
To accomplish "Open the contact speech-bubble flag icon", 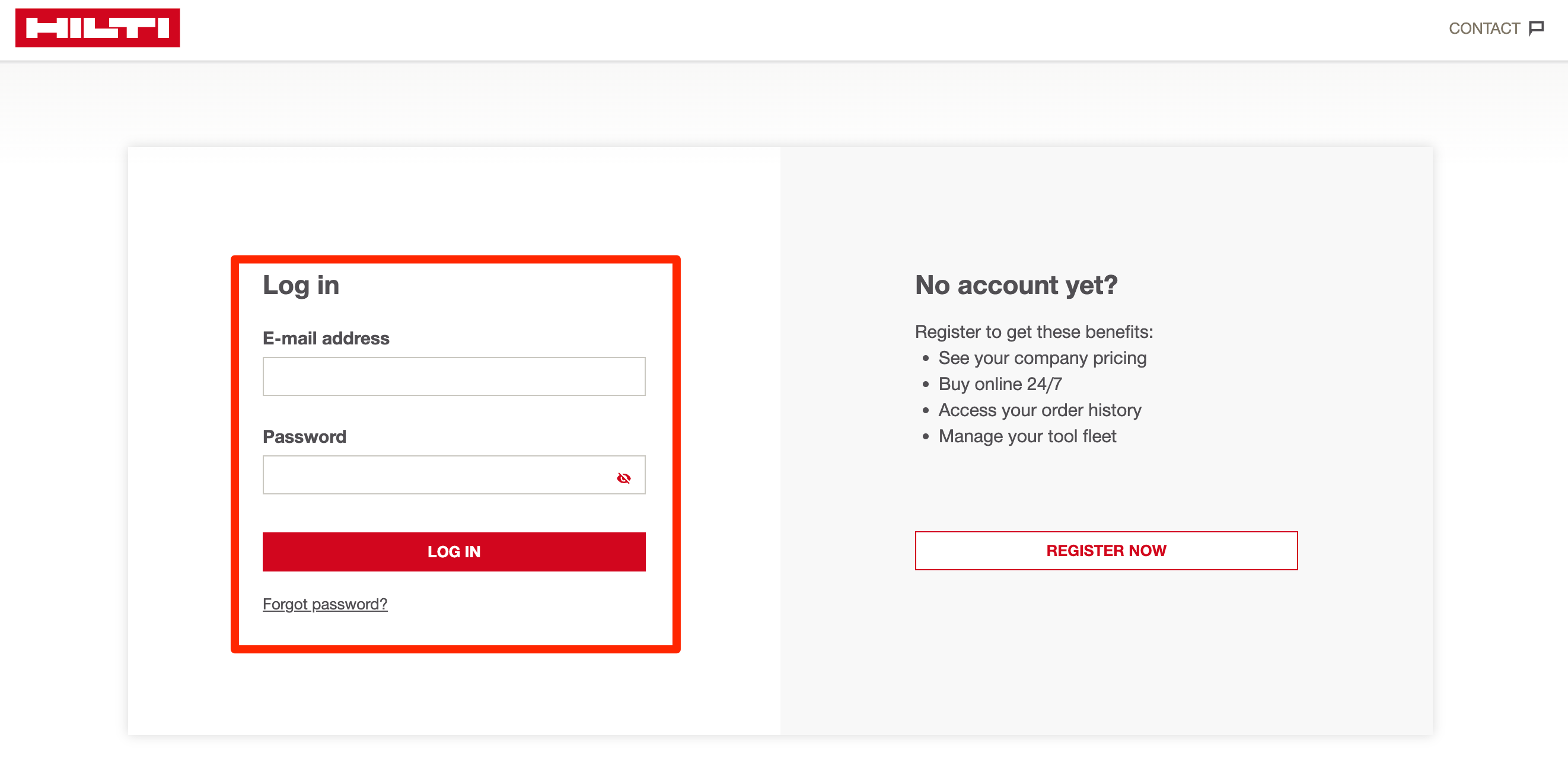I will 1537,28.
